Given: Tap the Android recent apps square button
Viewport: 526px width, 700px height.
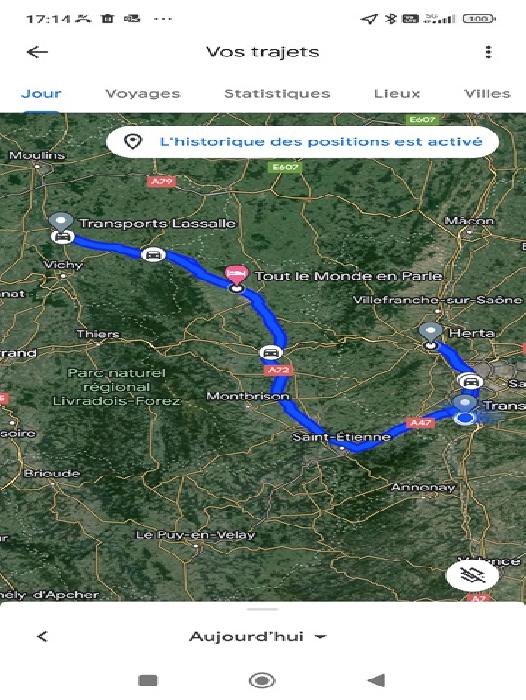Looking at the screenshot, I should [x=148, y=680].
